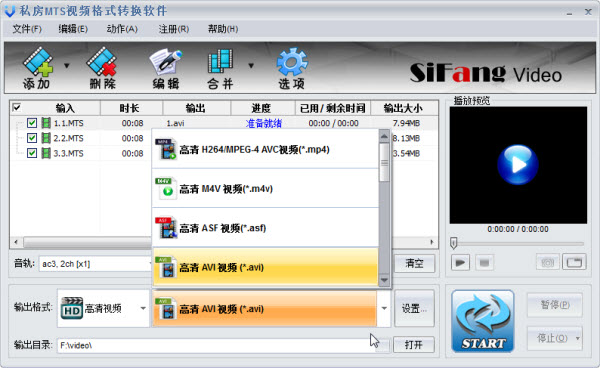
Task: Open the dropdown arrow next to 添加
Action: tap(67, 66)
